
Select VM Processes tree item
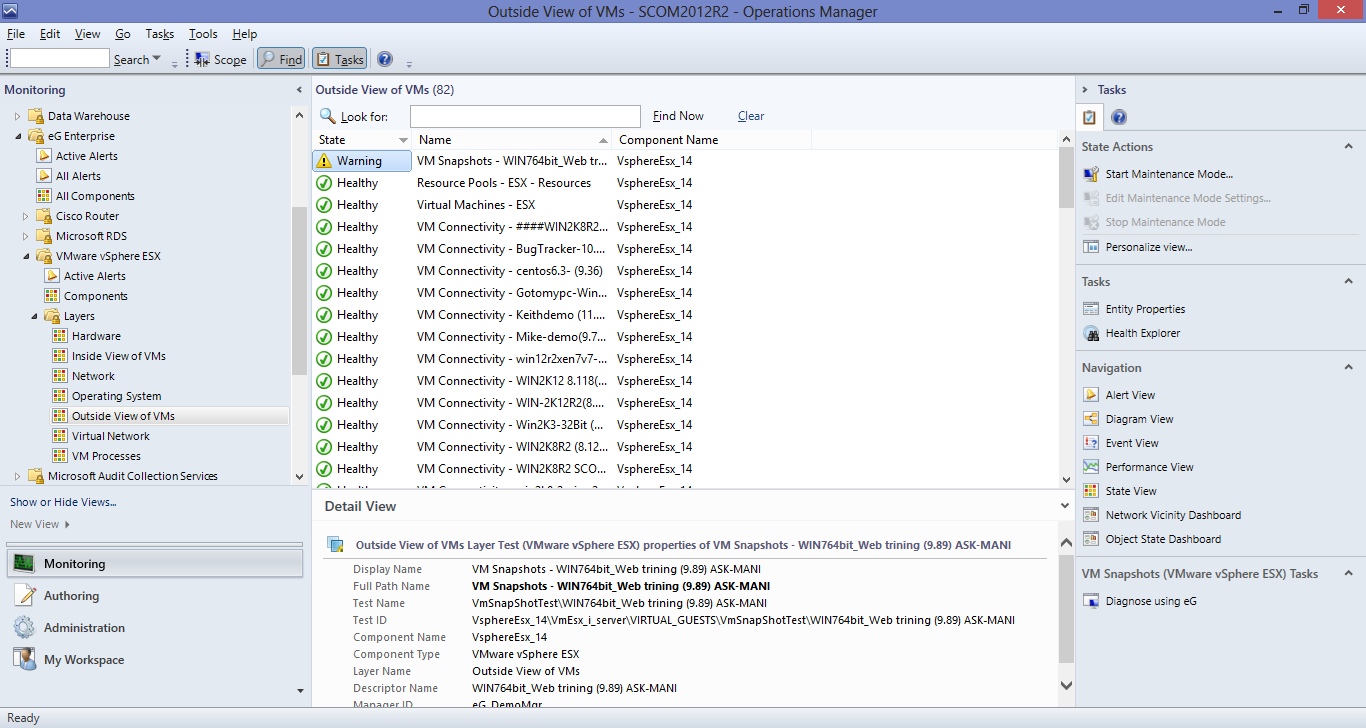pyautogui.click(x=106, y=456)
